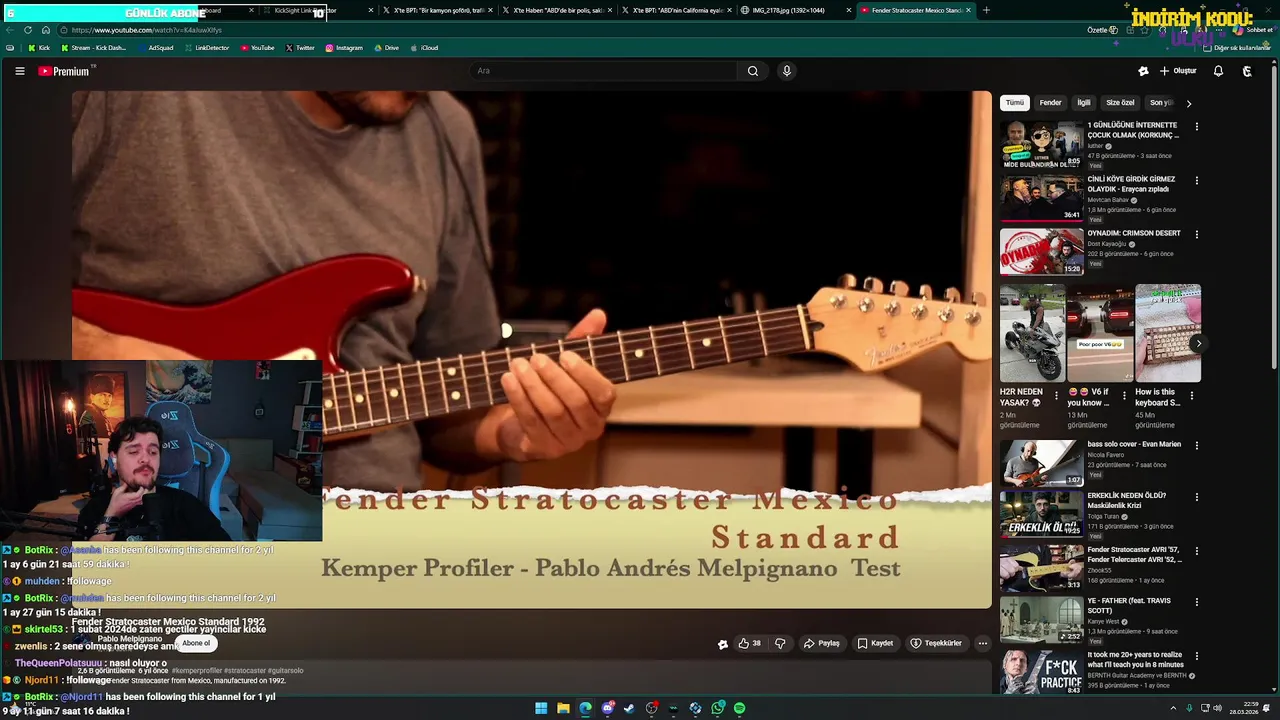The image size is (1280, 720).
Task: Open options for Erkeklik Neden Öldü video
Action: 1196,498
